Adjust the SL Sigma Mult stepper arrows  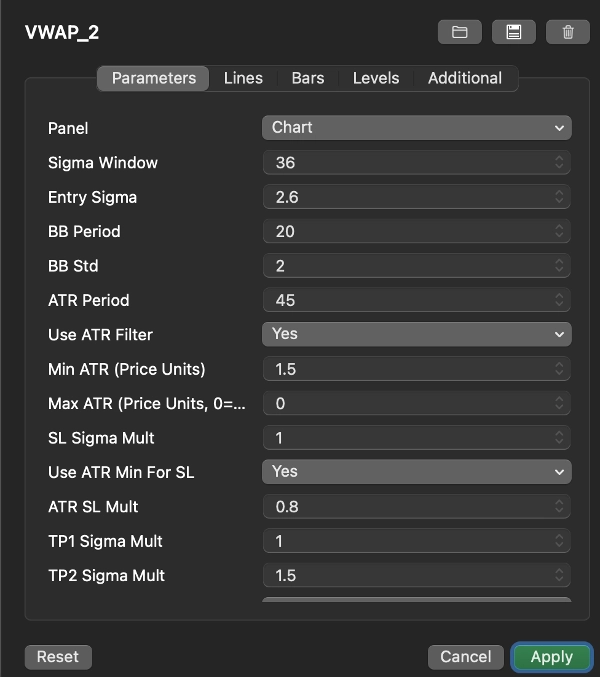pos(559,438)
